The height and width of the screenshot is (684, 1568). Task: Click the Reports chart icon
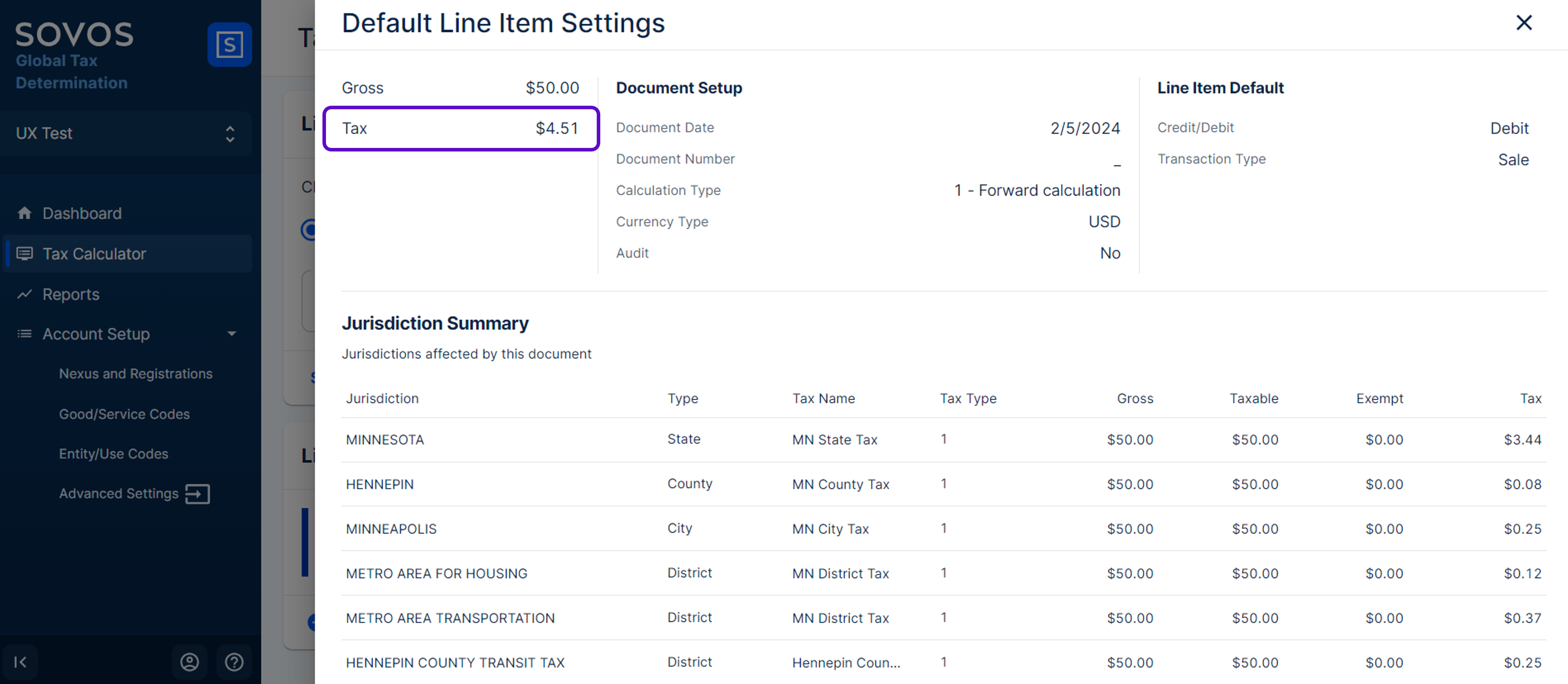24,295
